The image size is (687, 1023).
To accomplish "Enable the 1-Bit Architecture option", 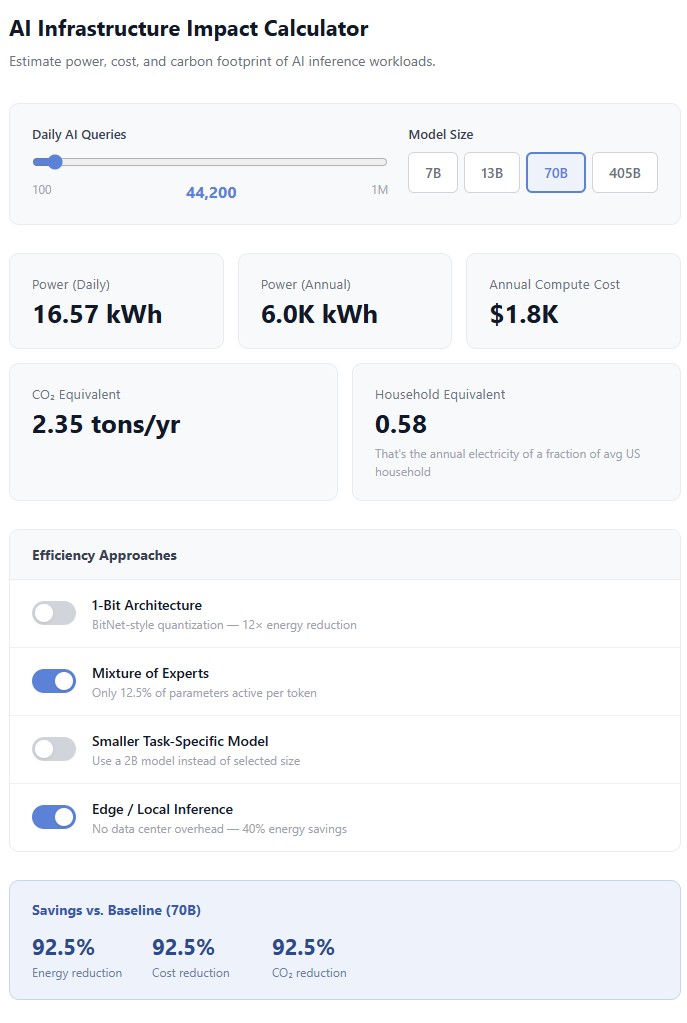I will pyautogui.click(x=54, y=612).
